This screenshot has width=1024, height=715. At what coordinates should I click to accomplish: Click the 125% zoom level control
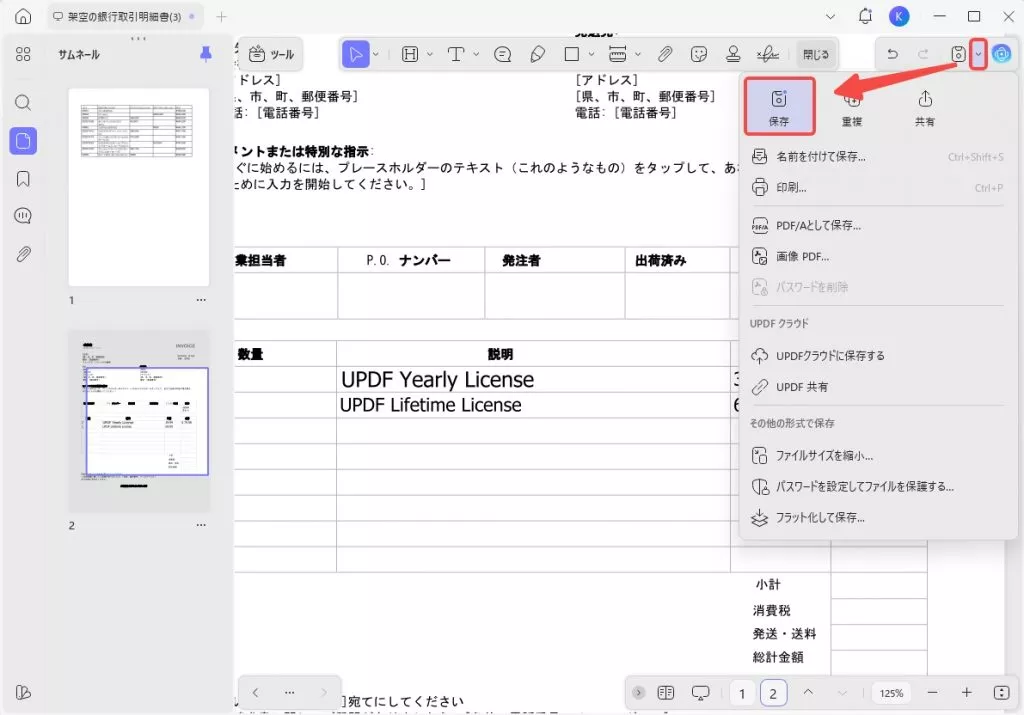point(890,692)
